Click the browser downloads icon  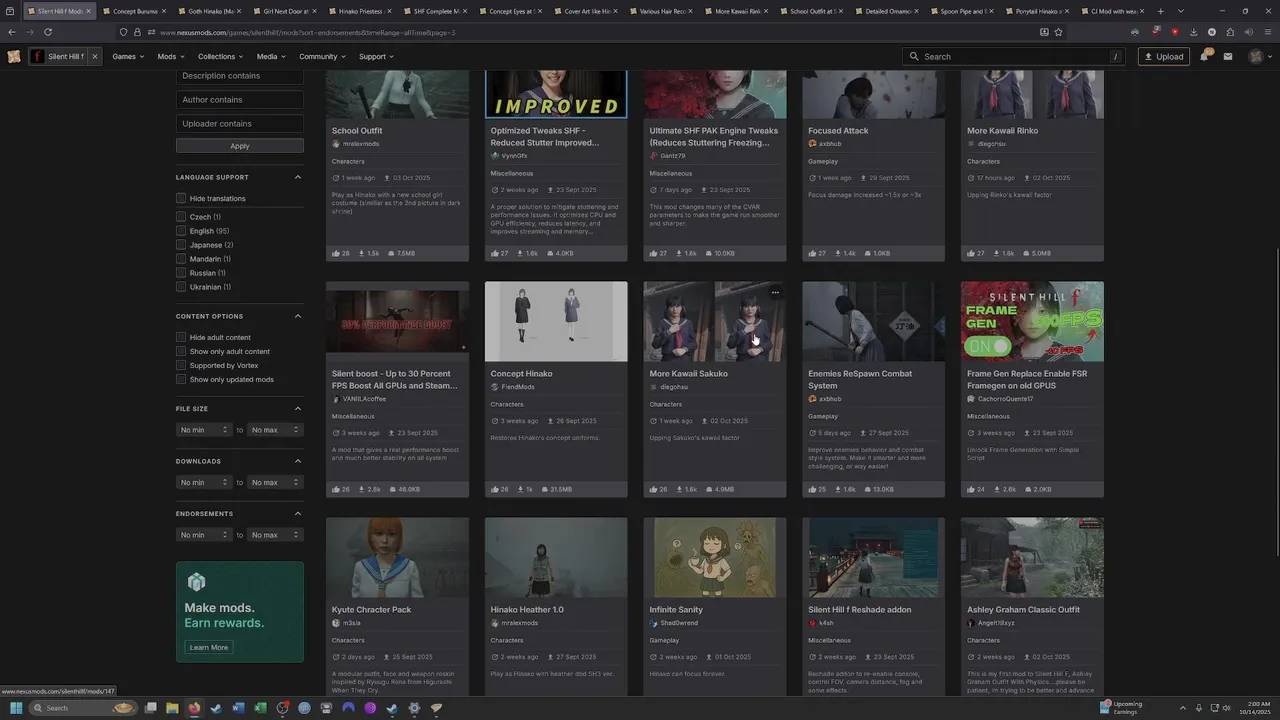click(x=1193, y=32)
